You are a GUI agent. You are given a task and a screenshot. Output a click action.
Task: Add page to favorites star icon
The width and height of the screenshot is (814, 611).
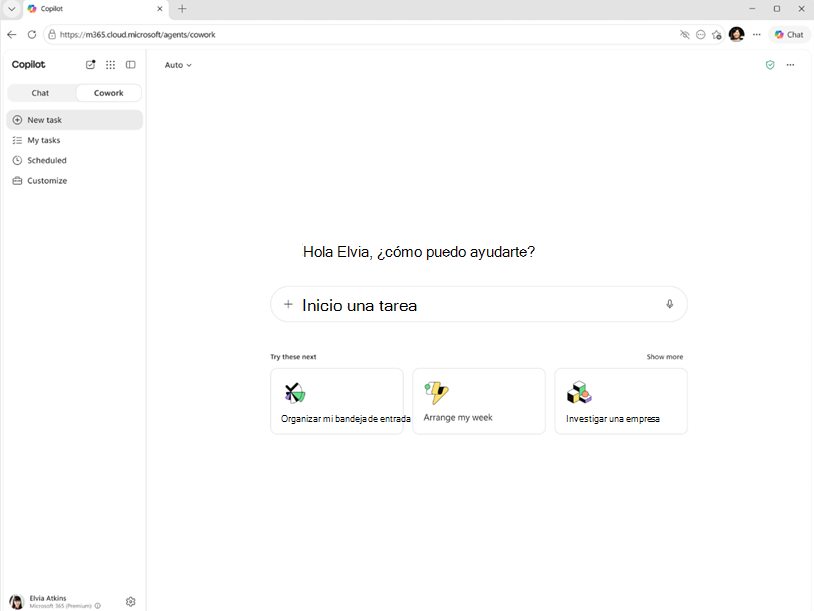point(717,35)
